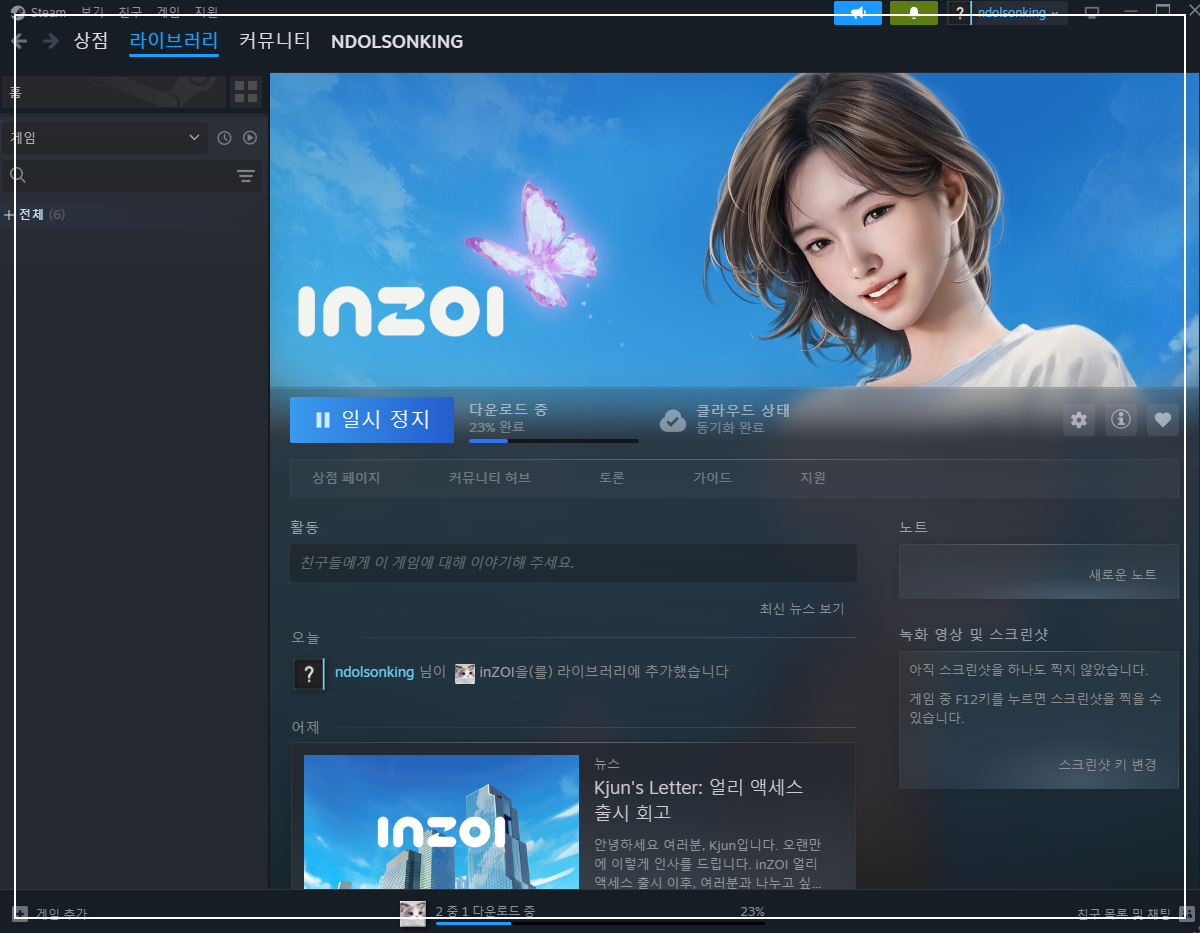The height and width of the screenshot is (933, 1200).
Task: Open the 가이드 tab
Action: [x=712, y=478]
